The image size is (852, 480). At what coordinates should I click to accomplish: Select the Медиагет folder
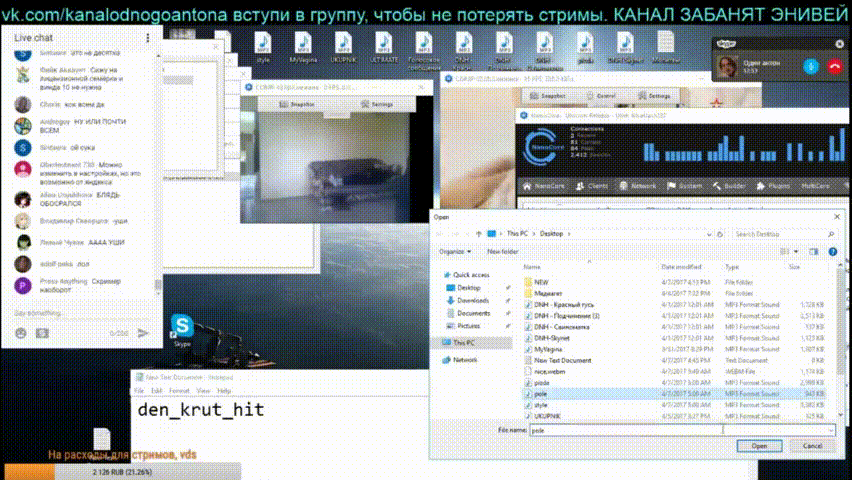(x=548, y=294)
